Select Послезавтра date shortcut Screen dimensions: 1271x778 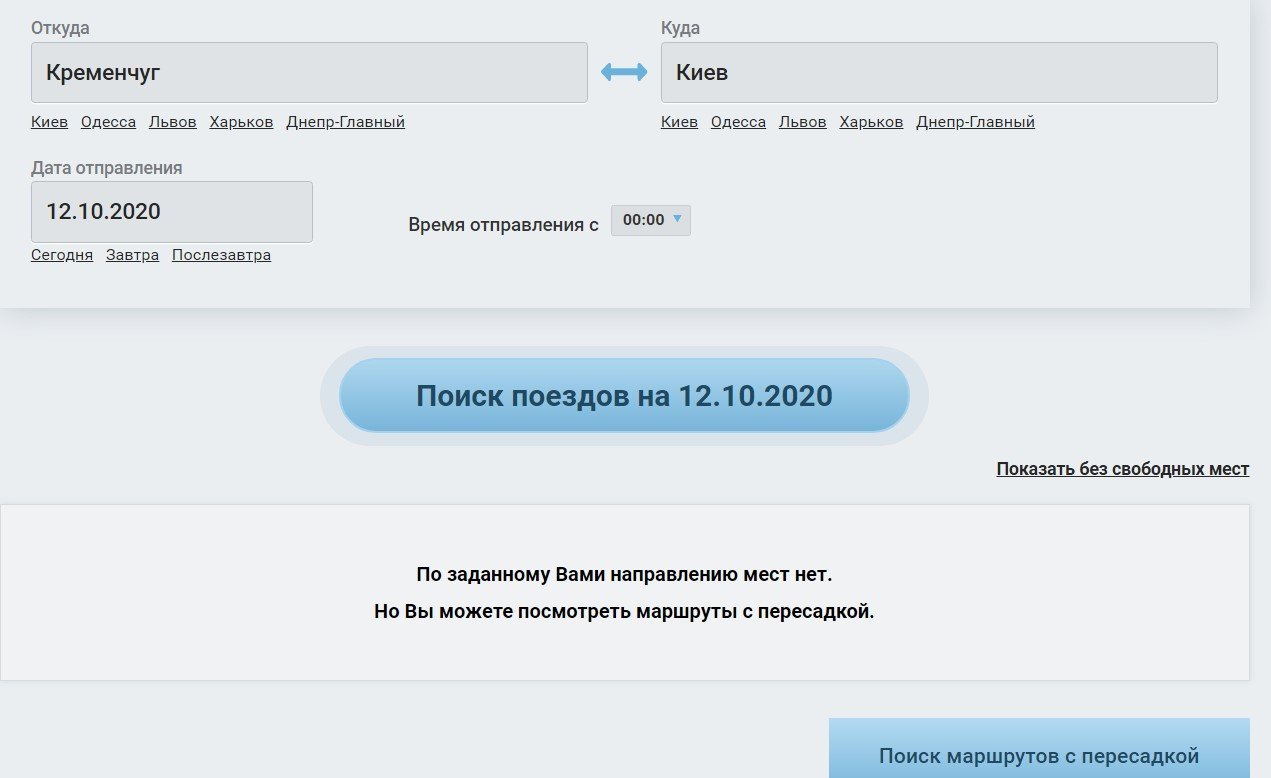tap(221, 255)
